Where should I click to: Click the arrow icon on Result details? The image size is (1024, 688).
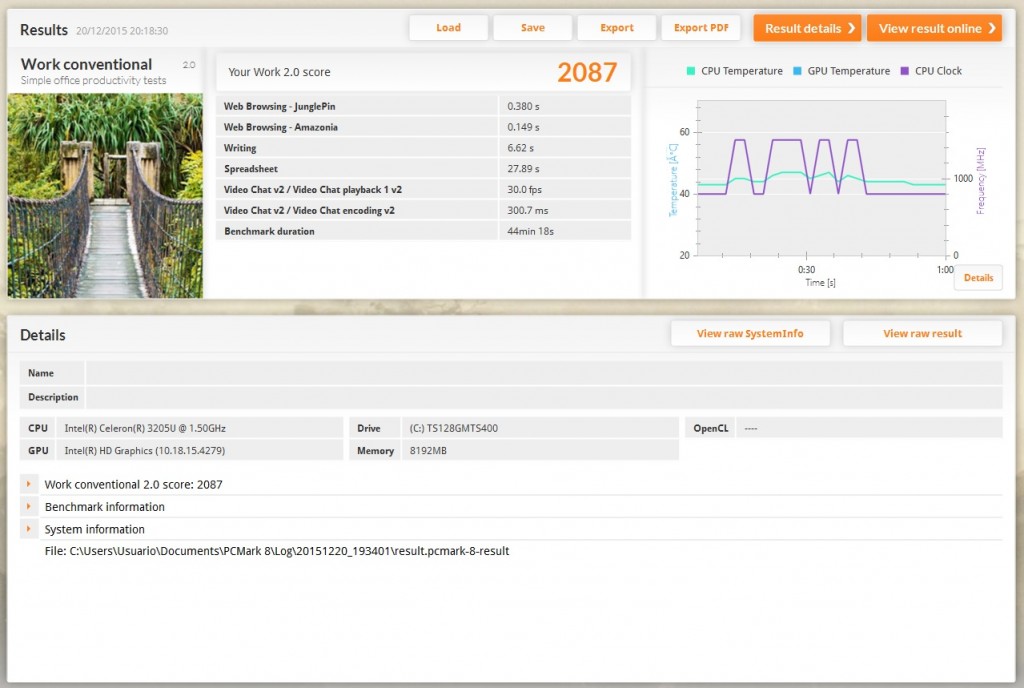point(853,28)
